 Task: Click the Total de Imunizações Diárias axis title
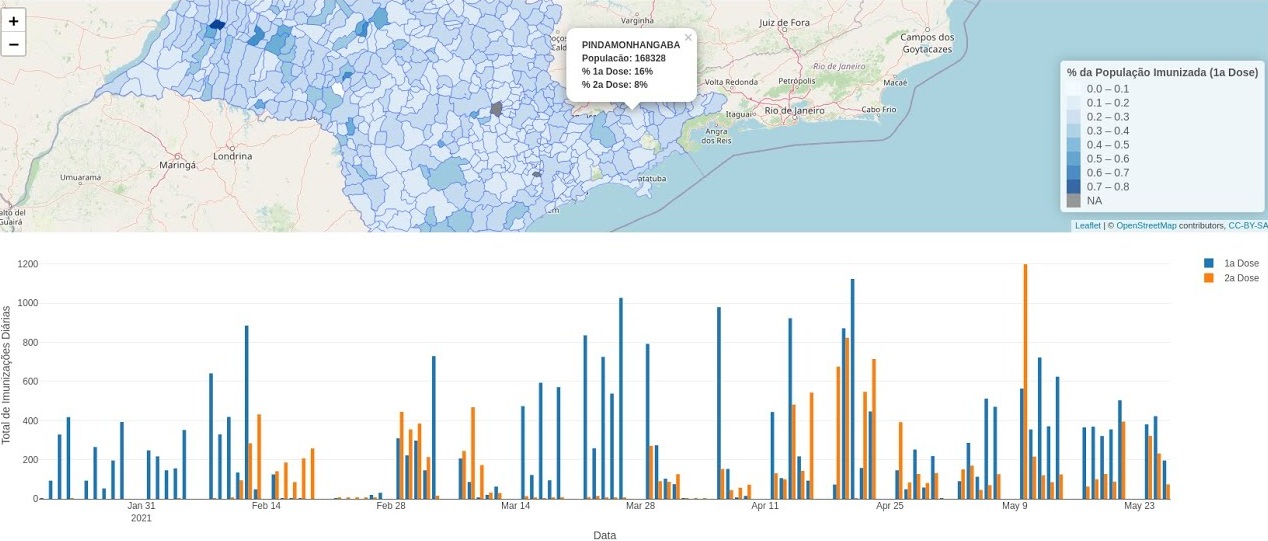point(7,375)
